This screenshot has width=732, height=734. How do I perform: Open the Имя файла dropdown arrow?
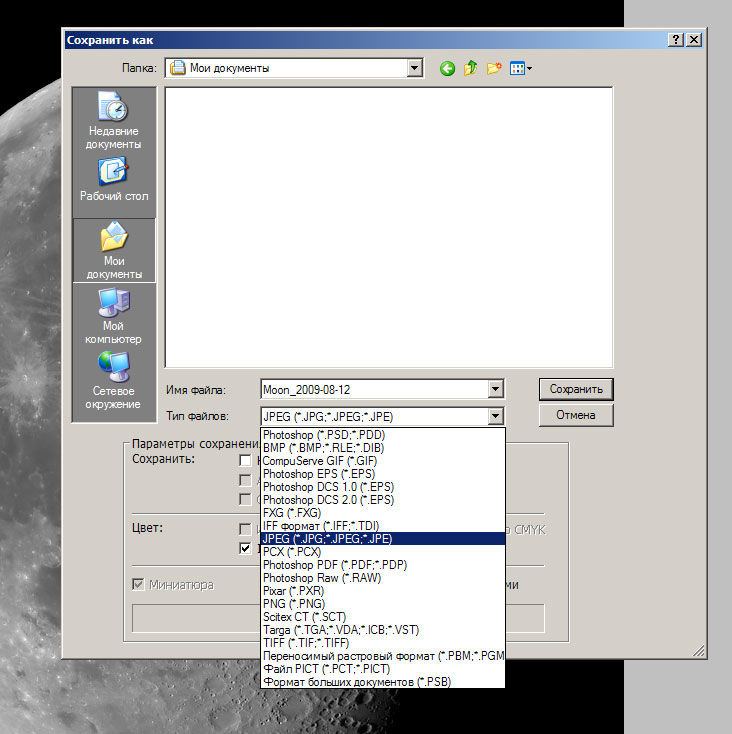[494, 389]
